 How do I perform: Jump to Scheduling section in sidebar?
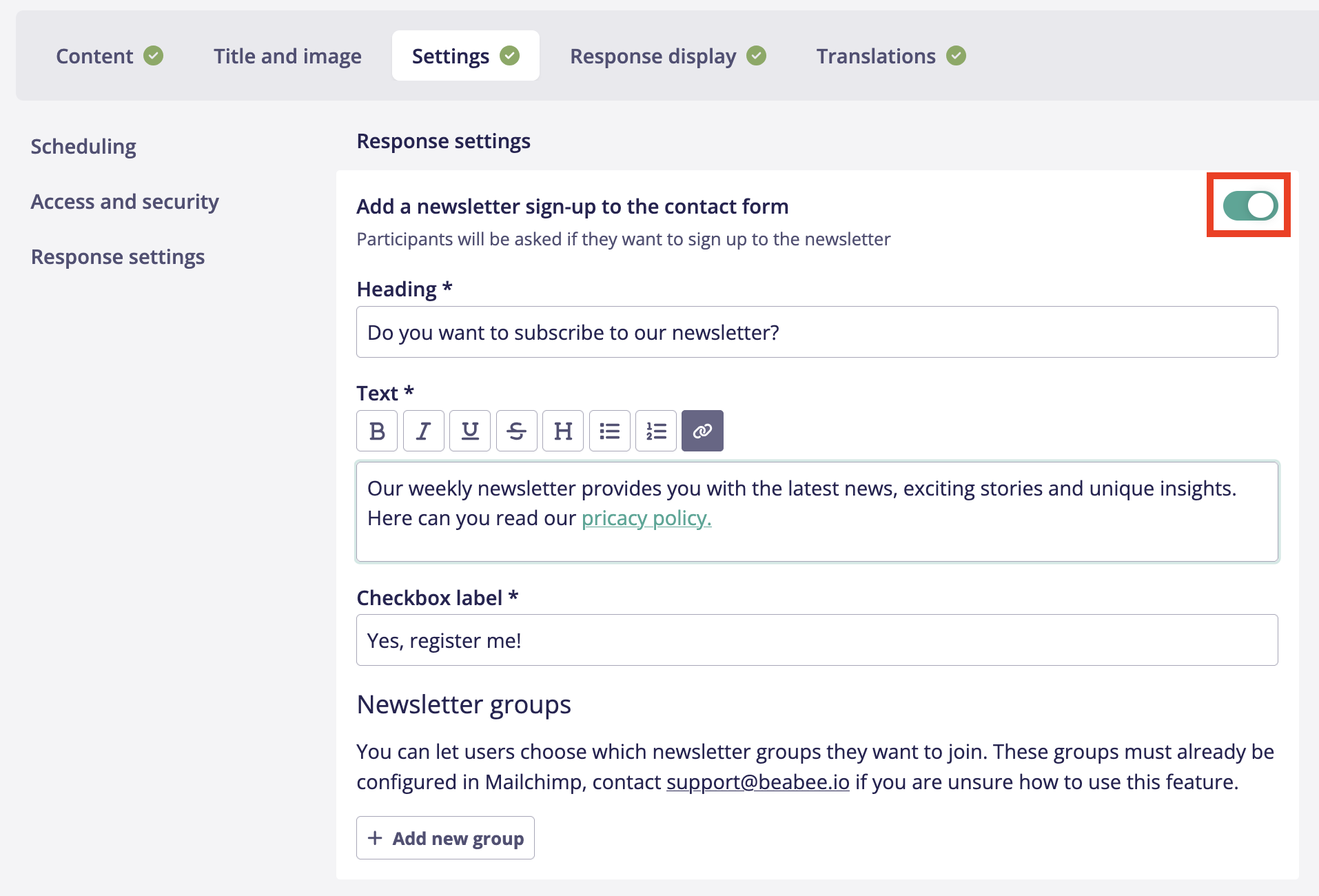83,146
